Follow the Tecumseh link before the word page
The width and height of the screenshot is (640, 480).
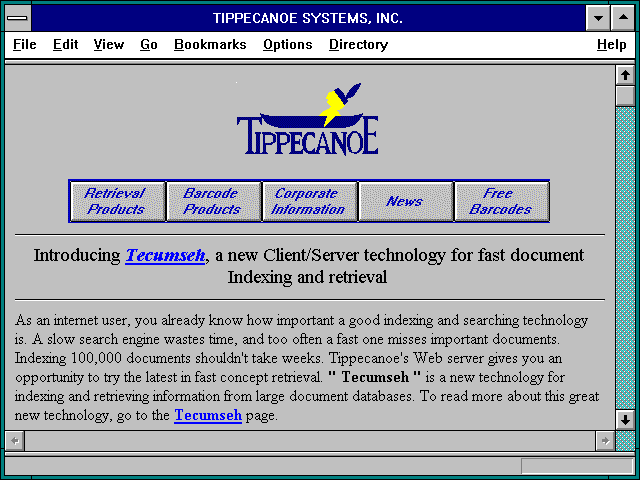(x=208, y=415)
